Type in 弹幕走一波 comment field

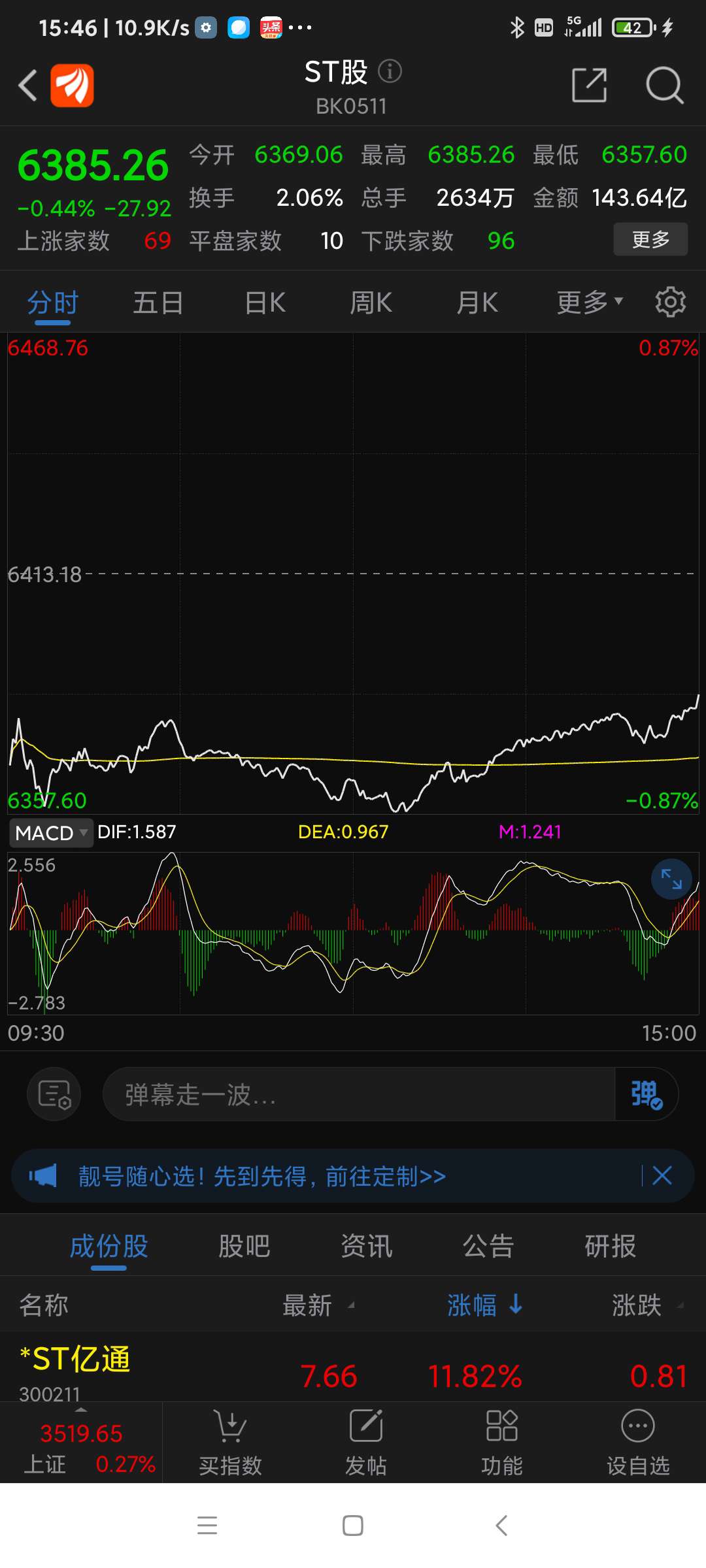pyautogui.click(x=359, y=1094)
